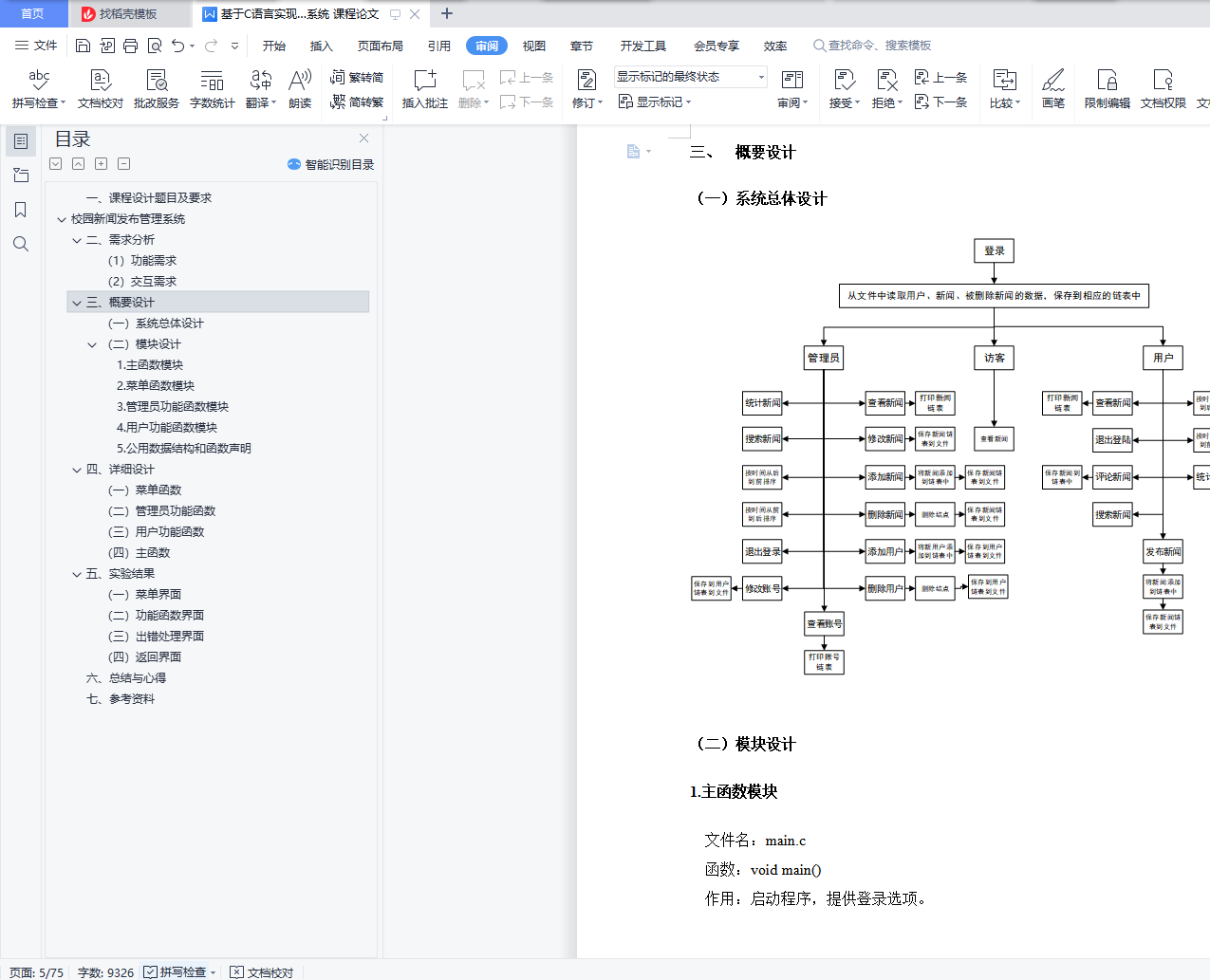The image size is (1210, 980).
Task: Click the 字数: 9326 status entry
Action: pyautogui.click(x=105, y=972)
